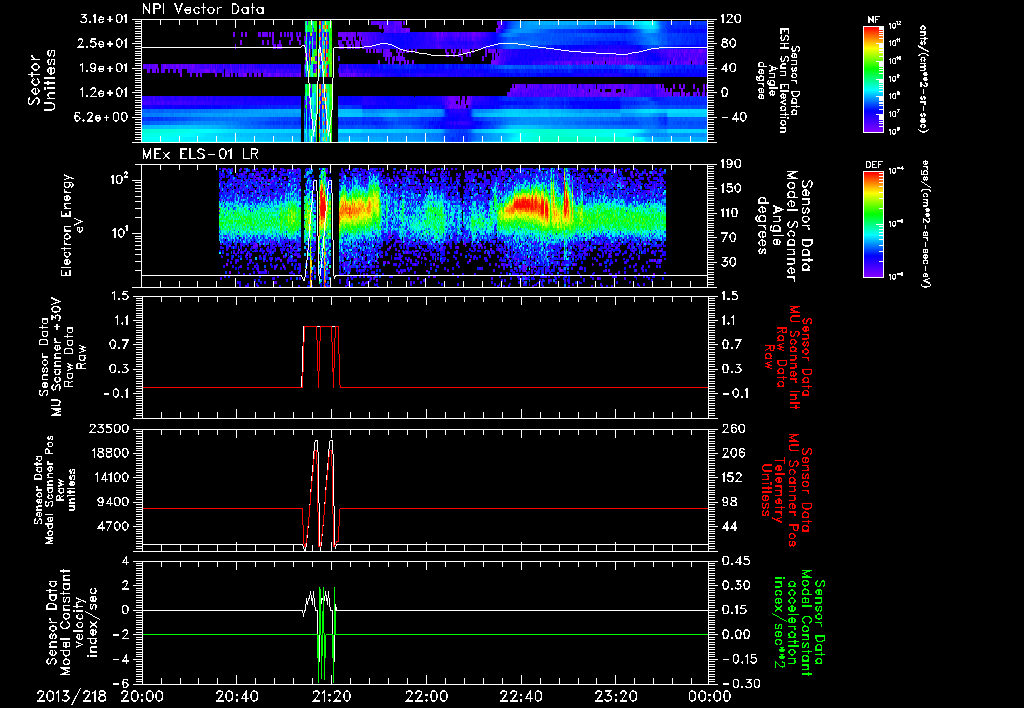Click the NPI Vector Data panel title
The width and height of the screenshot is (1024, 708).
pos(204,9)
